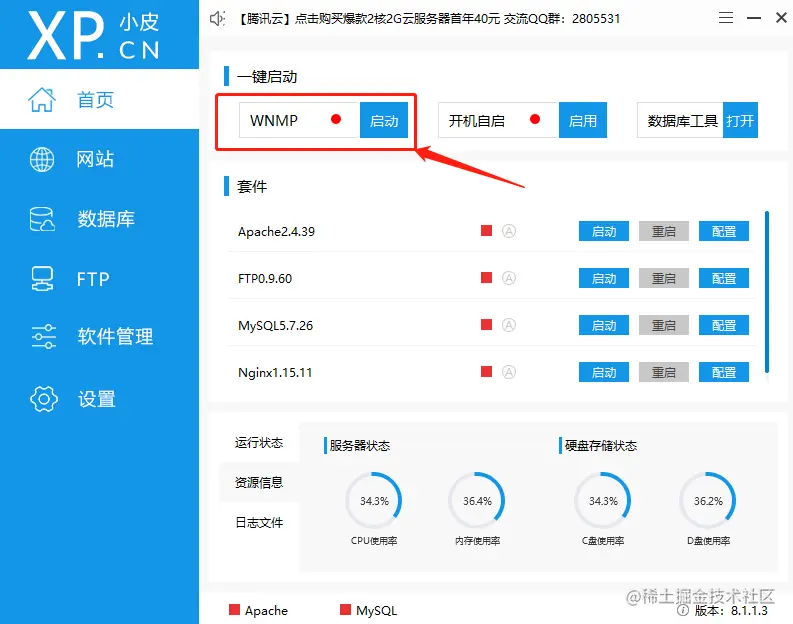Viewport: 793px width, 624px height.
Task: Click MySQL status in footer
Action: (369, 610)
